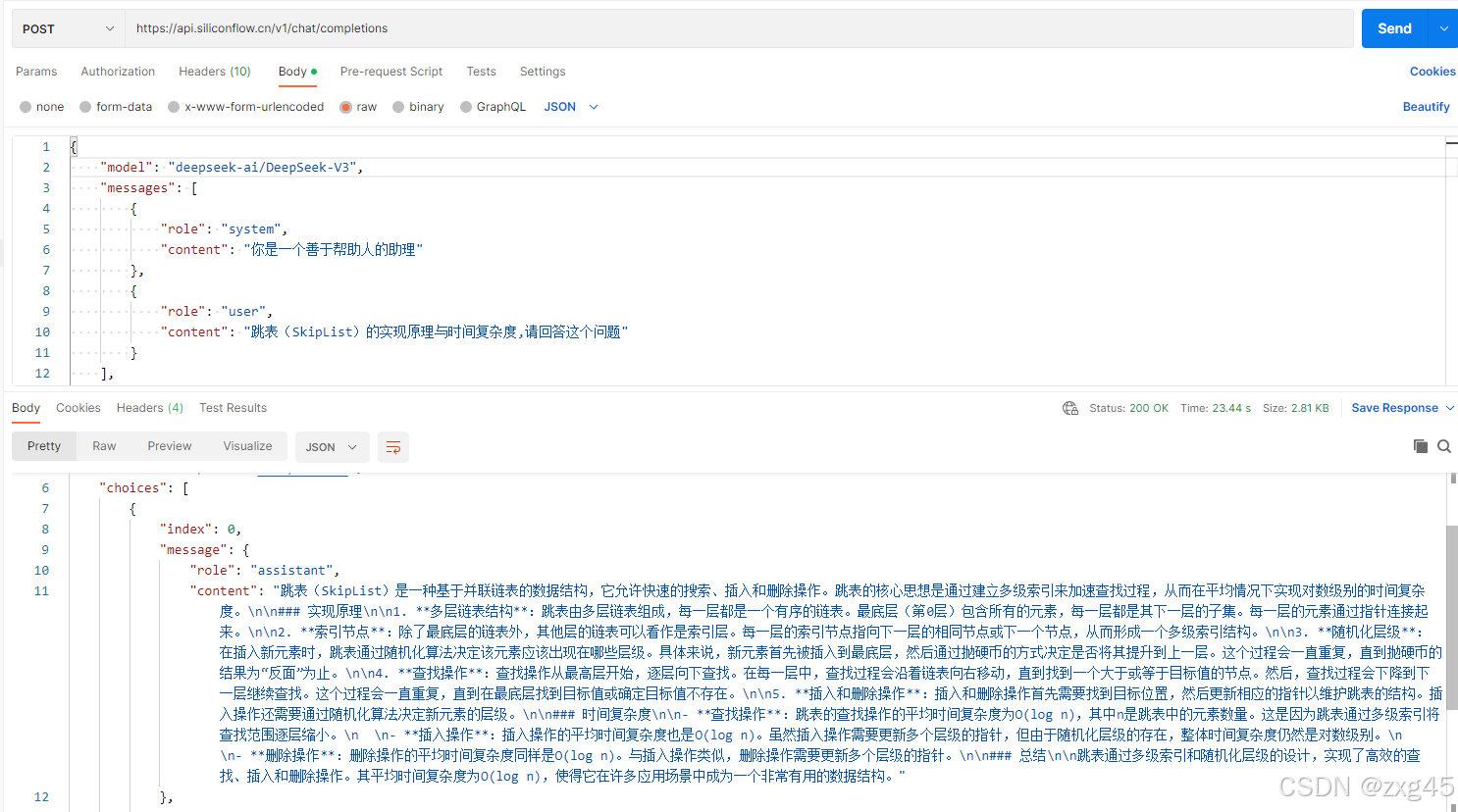Open the response Headers (4) tab
This screenshot has width=1458, height=812.
click(150, 408)
